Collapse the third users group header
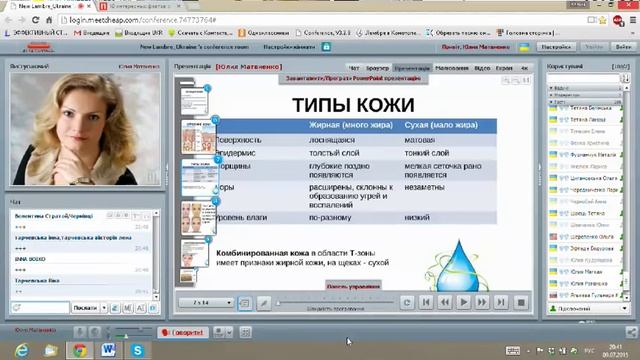Viewport: 640px width, 360px height. click(x=584, y=102)
